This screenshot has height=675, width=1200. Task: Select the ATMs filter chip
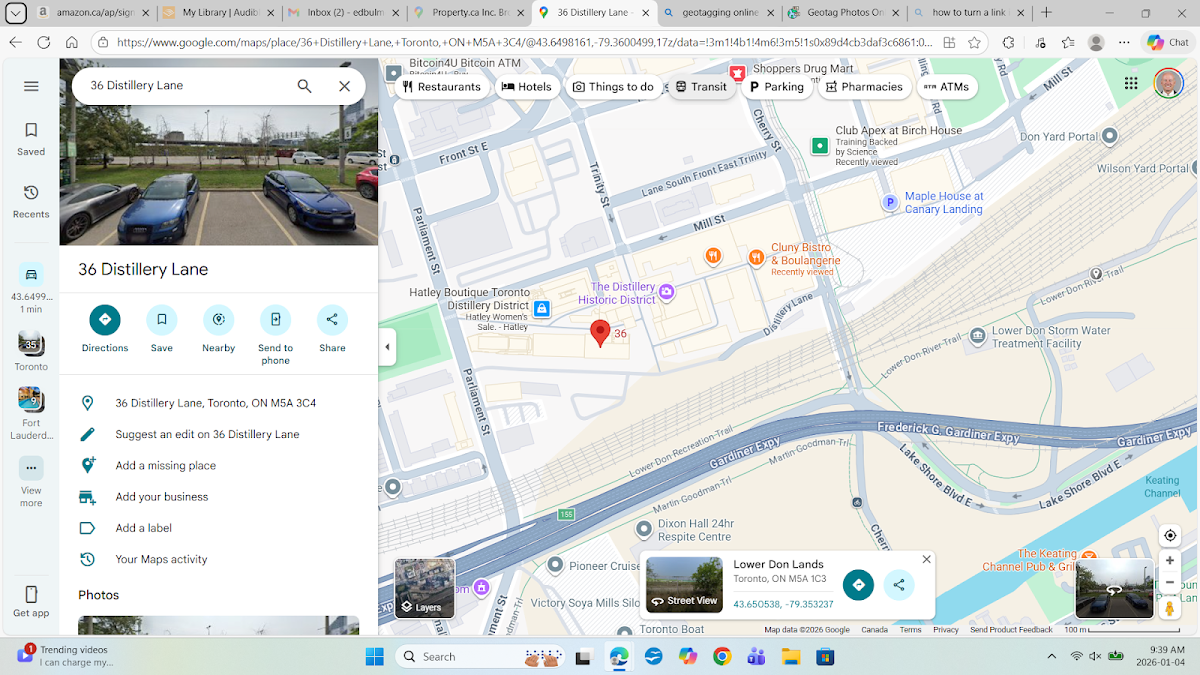(946, 87)
